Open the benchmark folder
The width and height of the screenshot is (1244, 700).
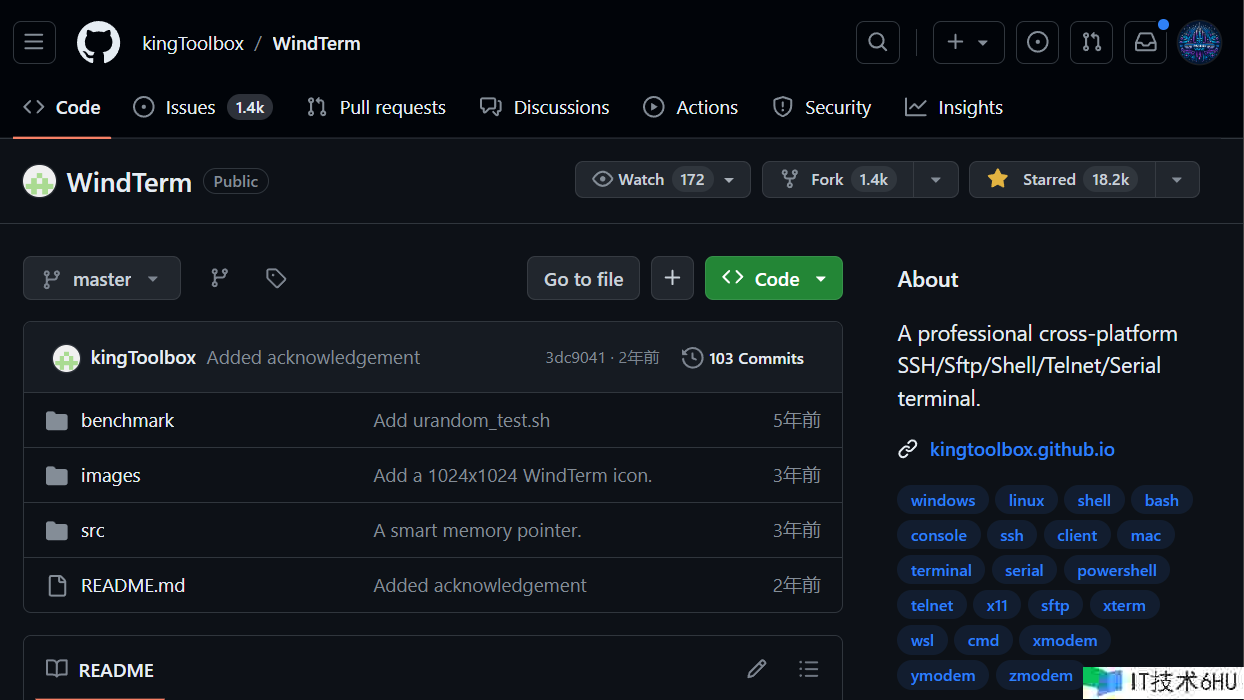[127, 421]
